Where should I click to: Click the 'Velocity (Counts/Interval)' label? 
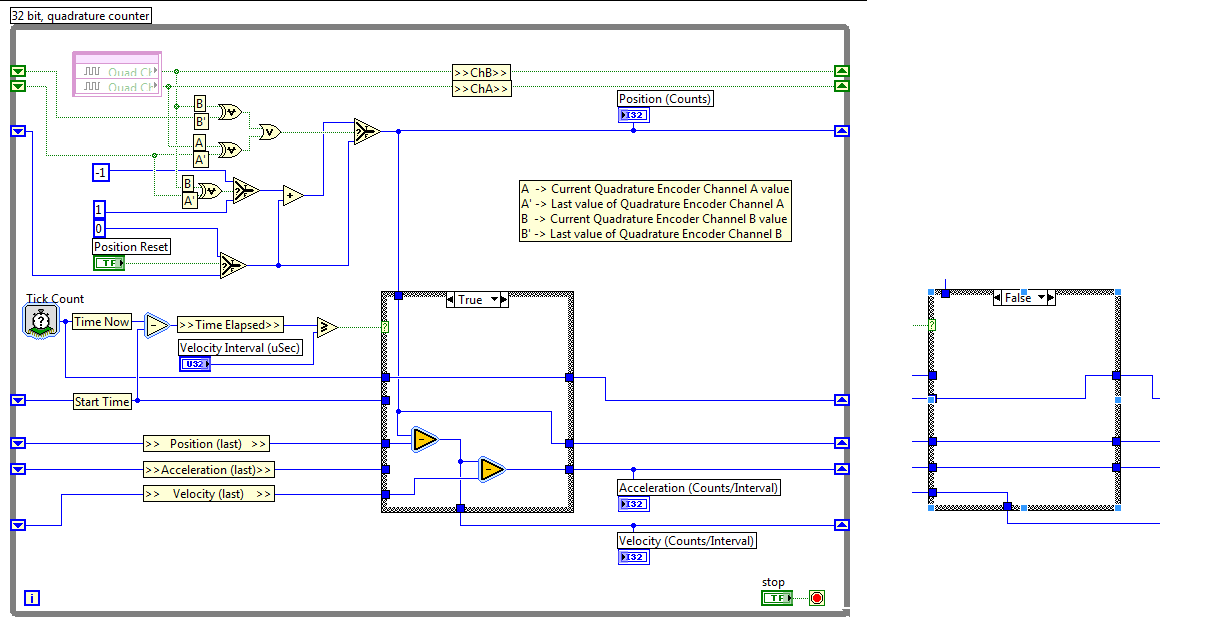[687, 541]
